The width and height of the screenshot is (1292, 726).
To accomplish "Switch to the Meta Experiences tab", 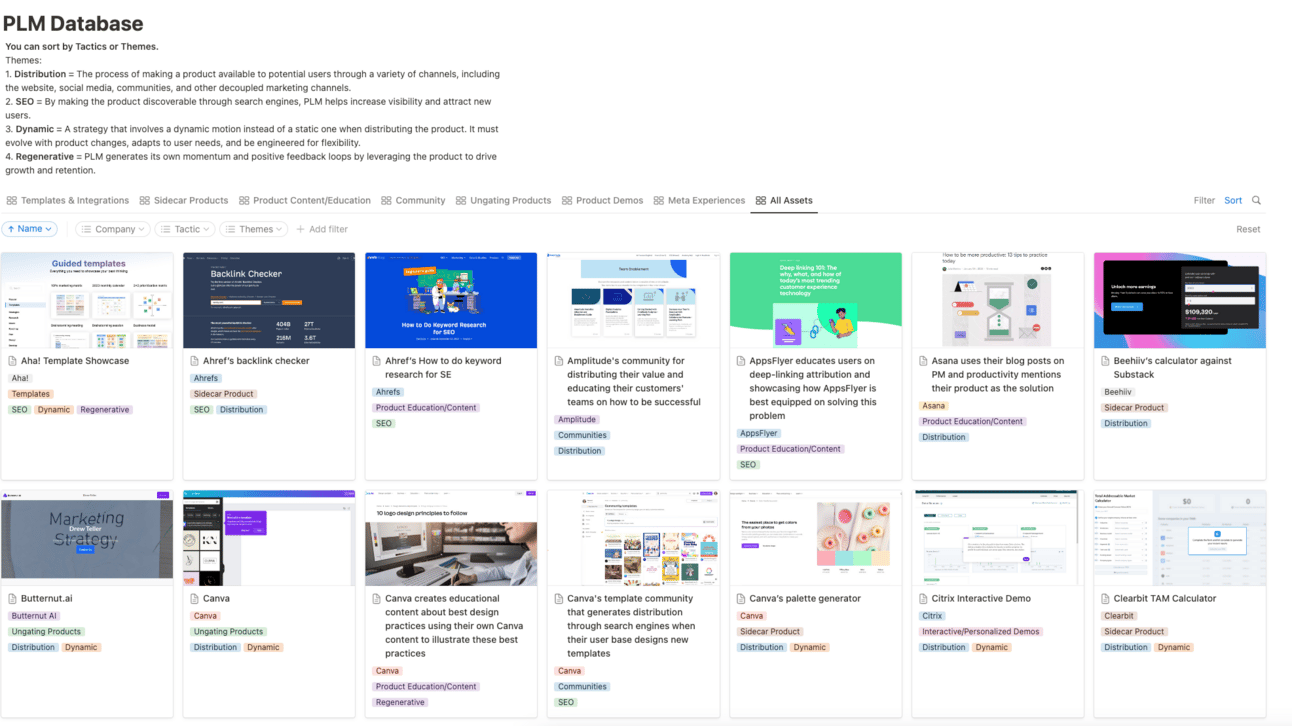I will 699,200.
